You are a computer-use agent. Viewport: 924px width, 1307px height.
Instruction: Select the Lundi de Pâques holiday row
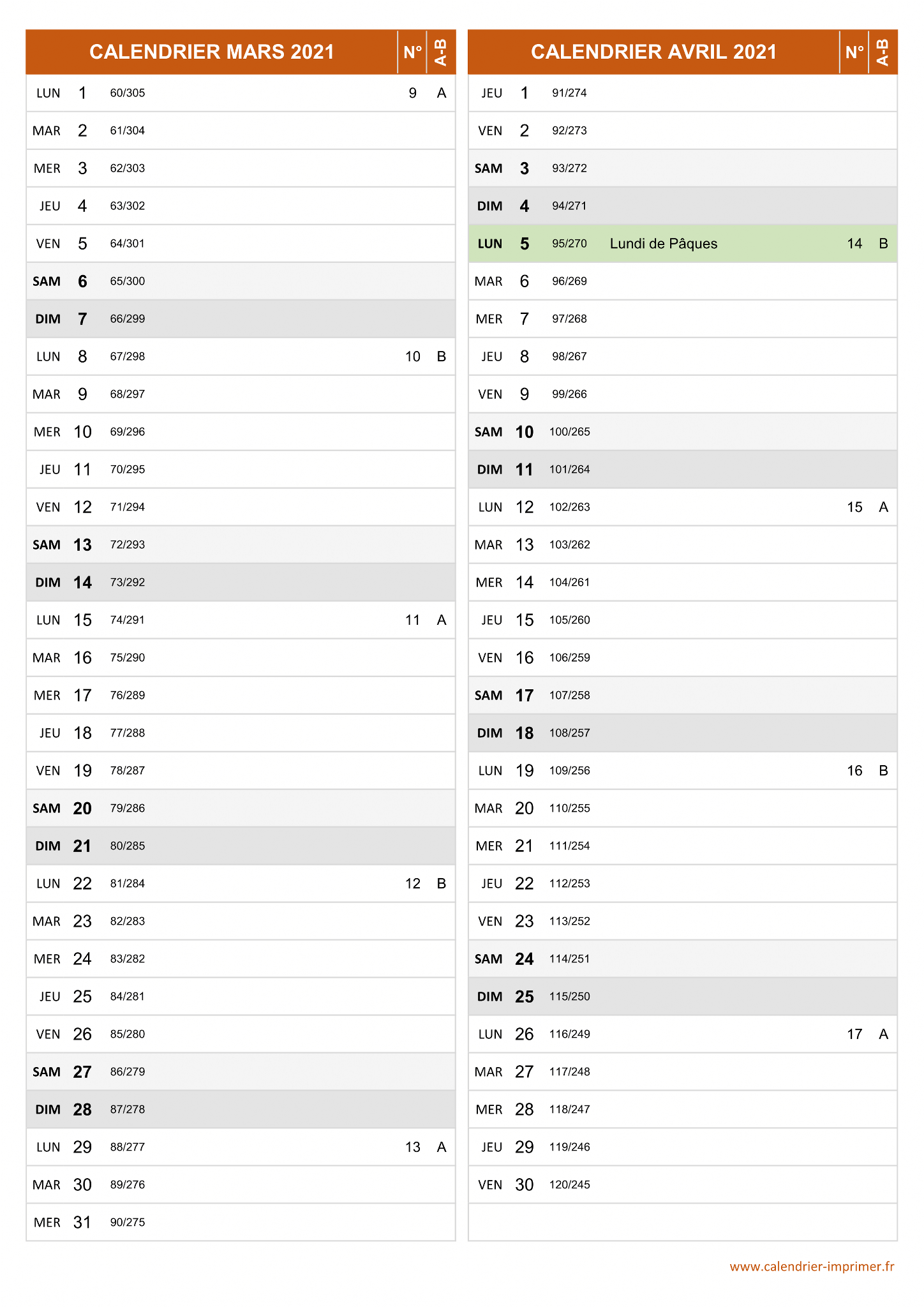click(x=683, y=244)
